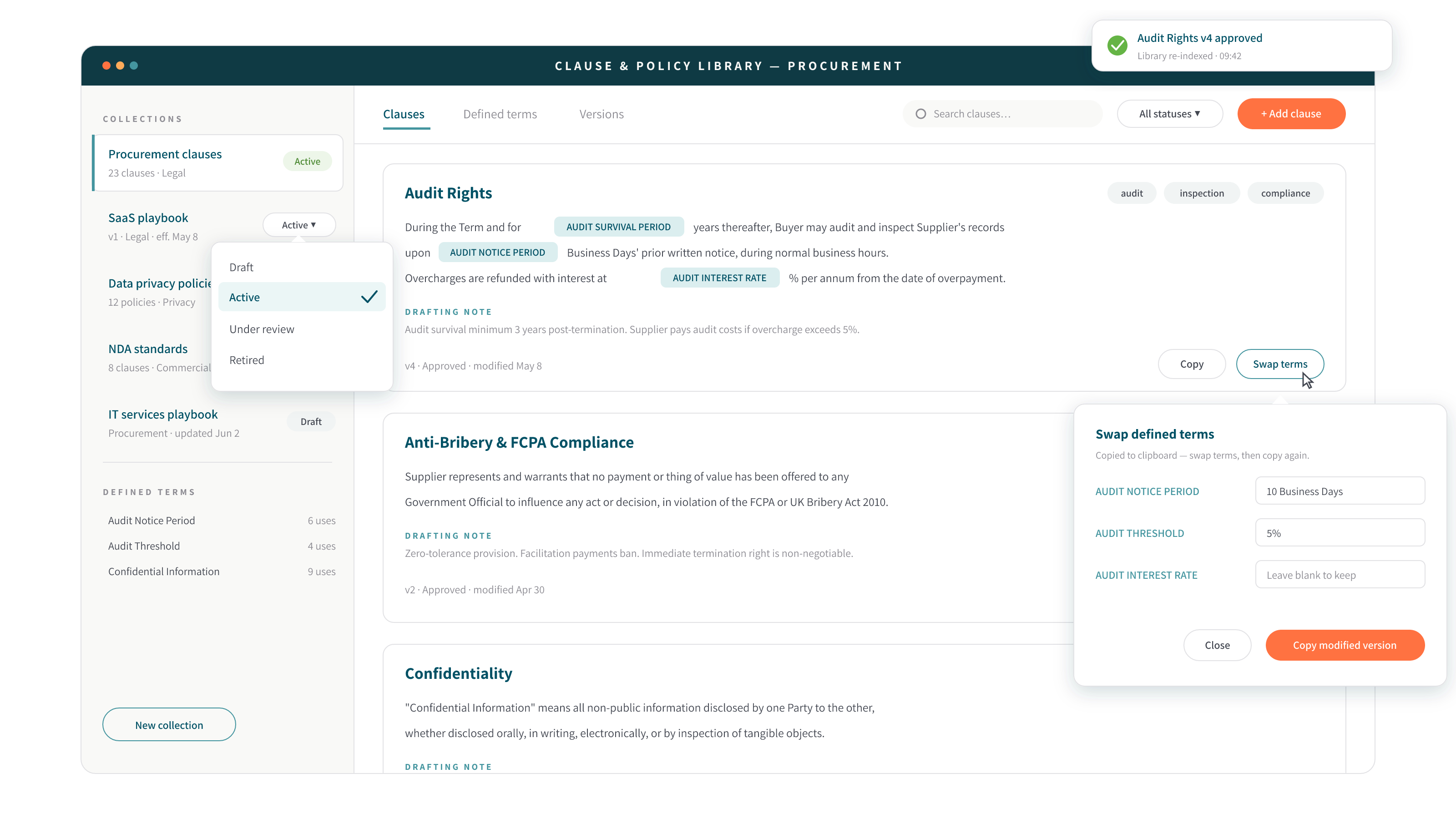Click Copy modified version

(x=1345, y=645)
